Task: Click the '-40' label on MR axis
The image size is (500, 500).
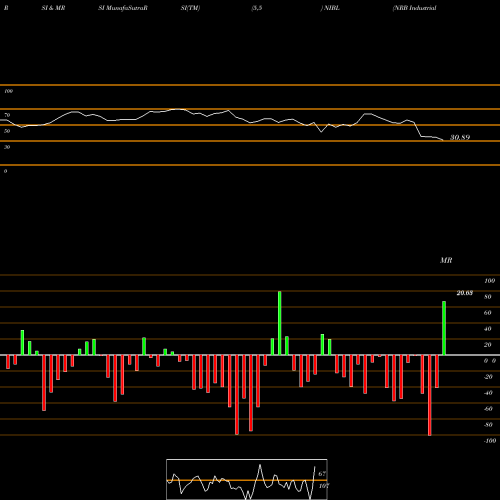Action: (488, 393)
